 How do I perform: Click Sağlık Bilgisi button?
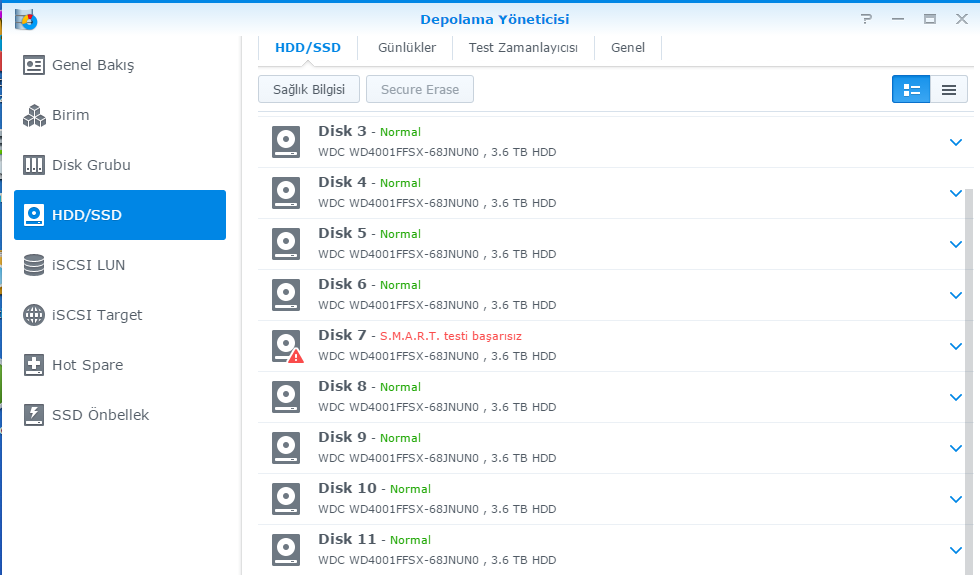[x=308, y=89]
